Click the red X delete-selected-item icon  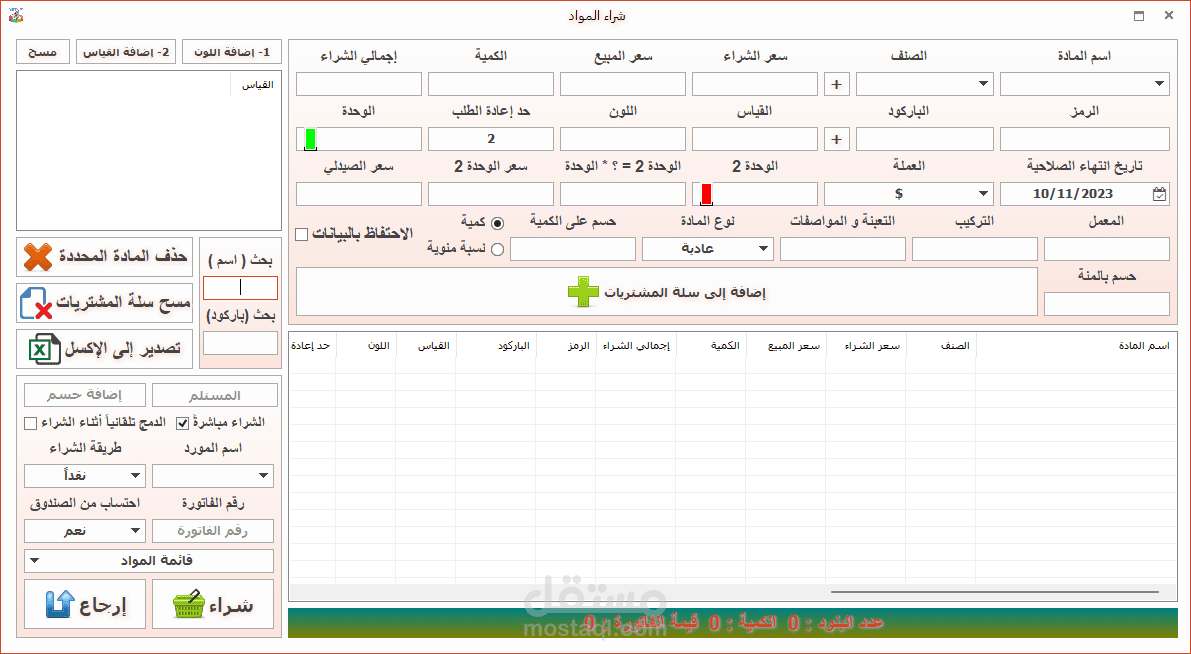tap(38, 257)
